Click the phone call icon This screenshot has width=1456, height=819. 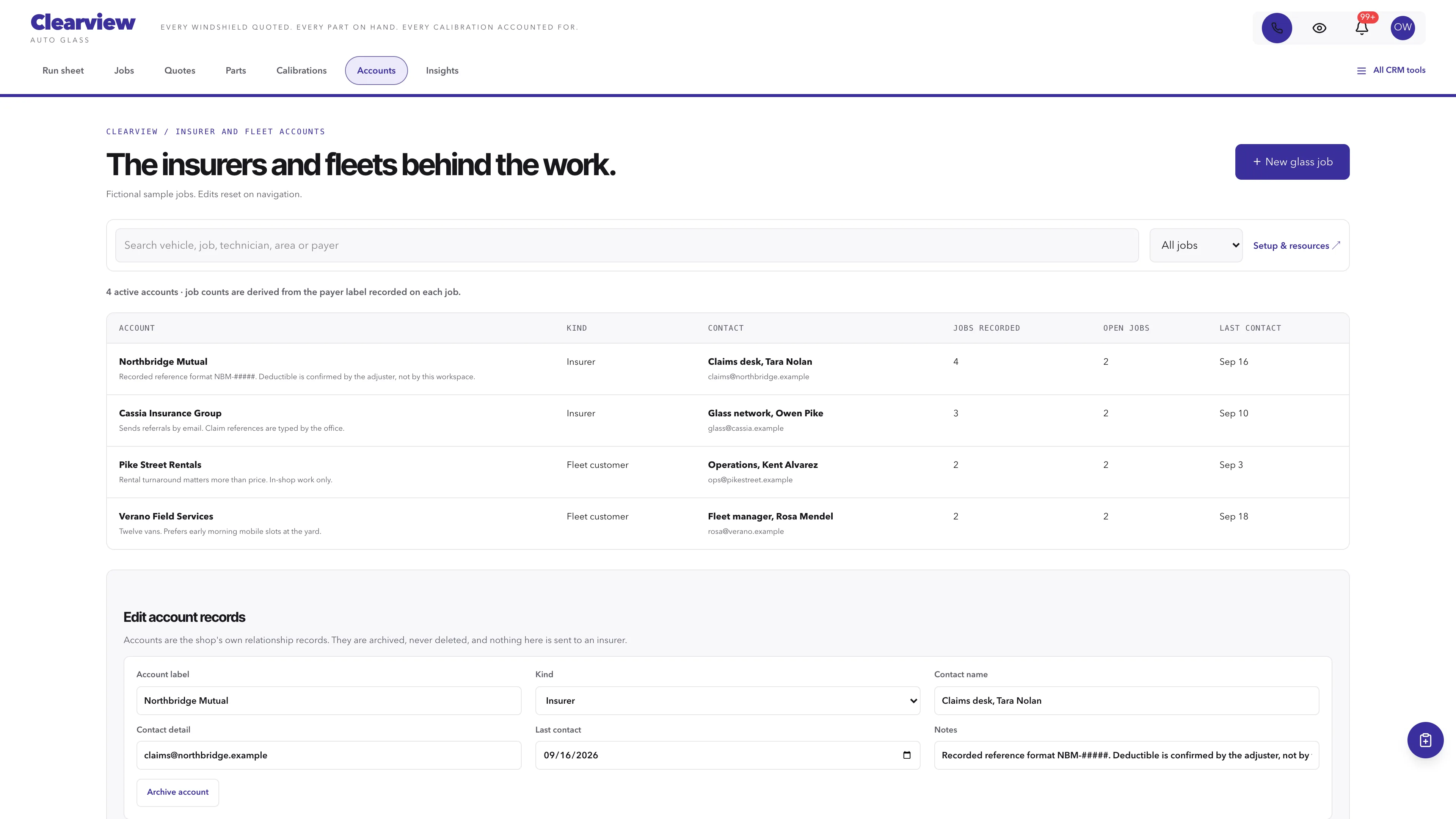point(1277,28)
